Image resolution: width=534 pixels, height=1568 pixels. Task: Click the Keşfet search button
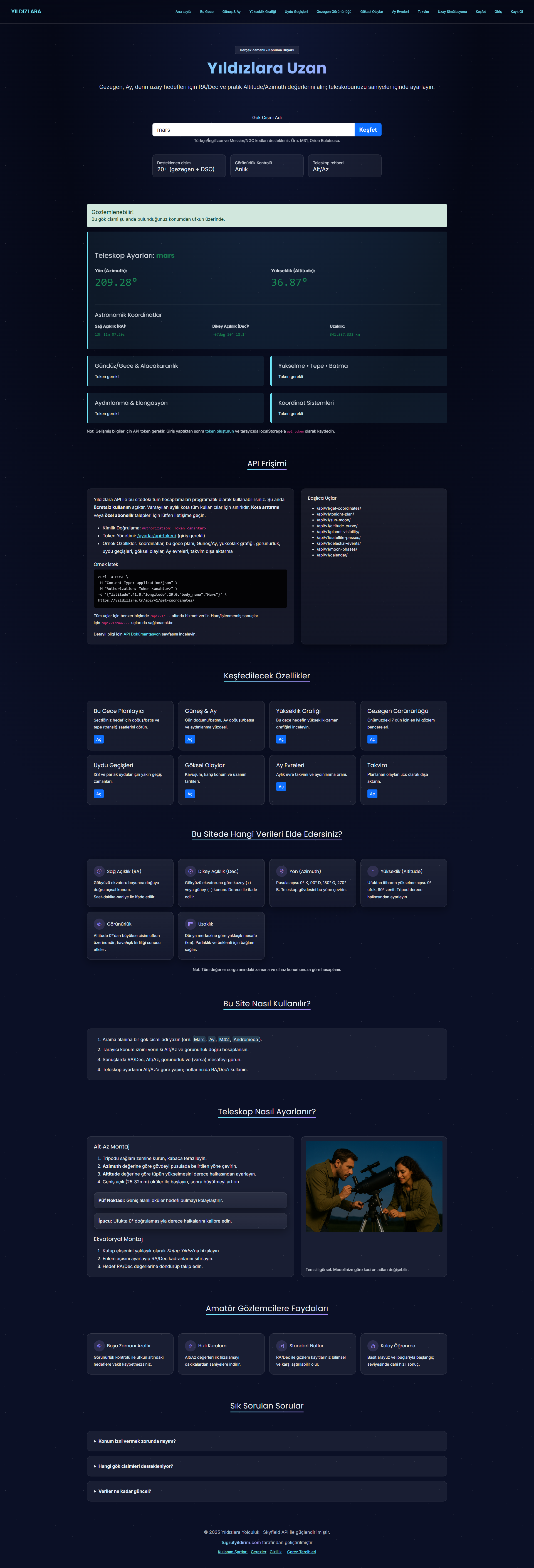point(368,130)
